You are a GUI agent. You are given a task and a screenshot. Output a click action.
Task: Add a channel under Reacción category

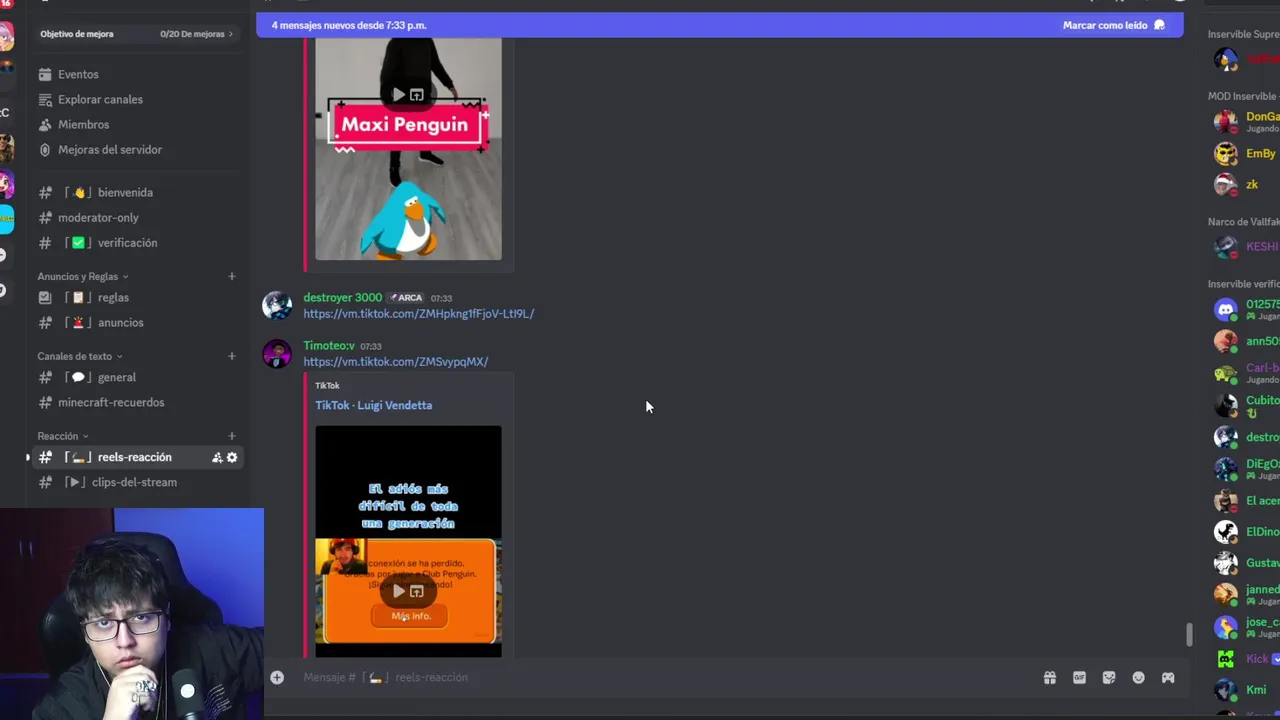[231, 436]
